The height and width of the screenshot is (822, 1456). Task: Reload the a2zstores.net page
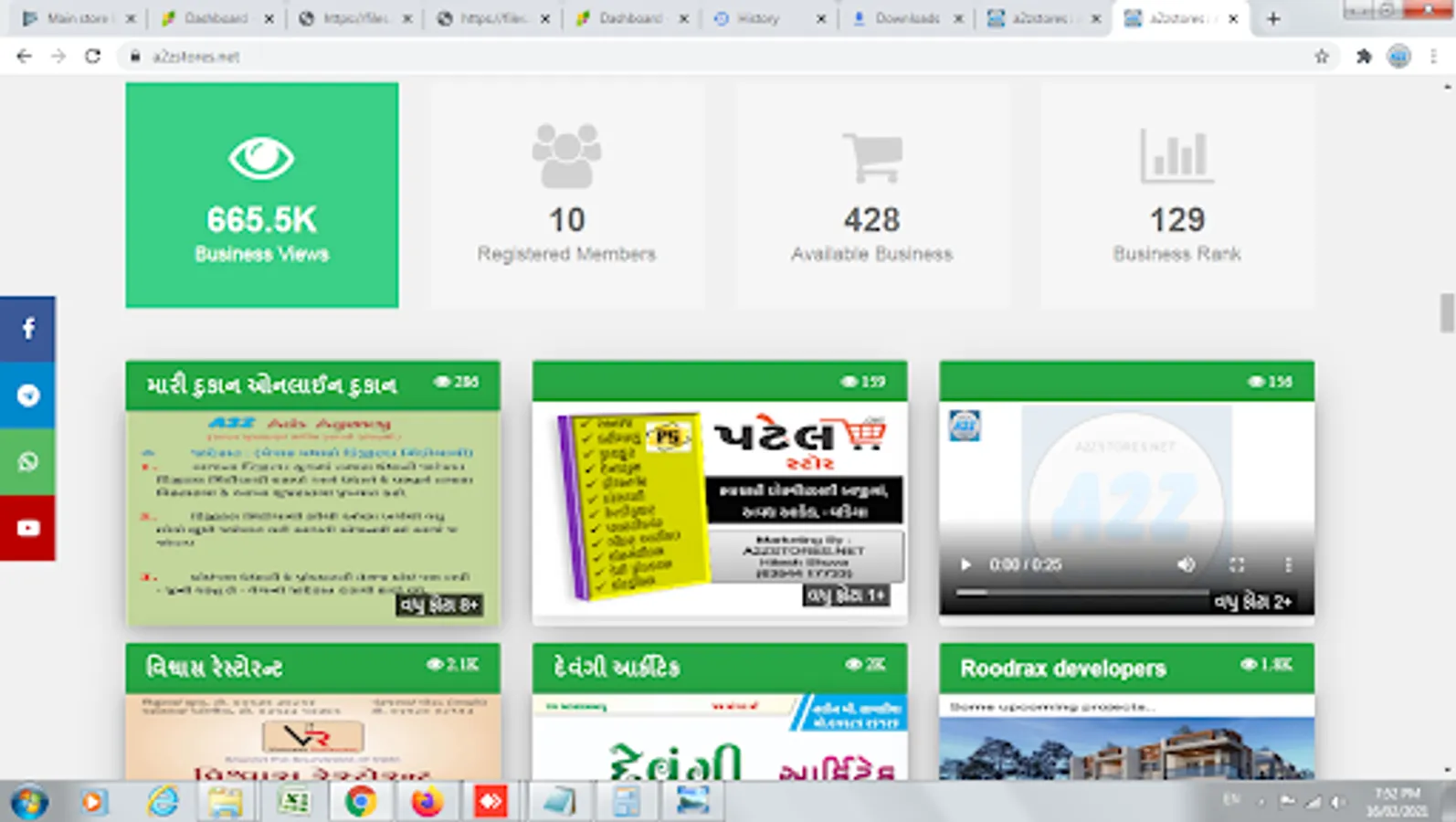coord(92,56)
